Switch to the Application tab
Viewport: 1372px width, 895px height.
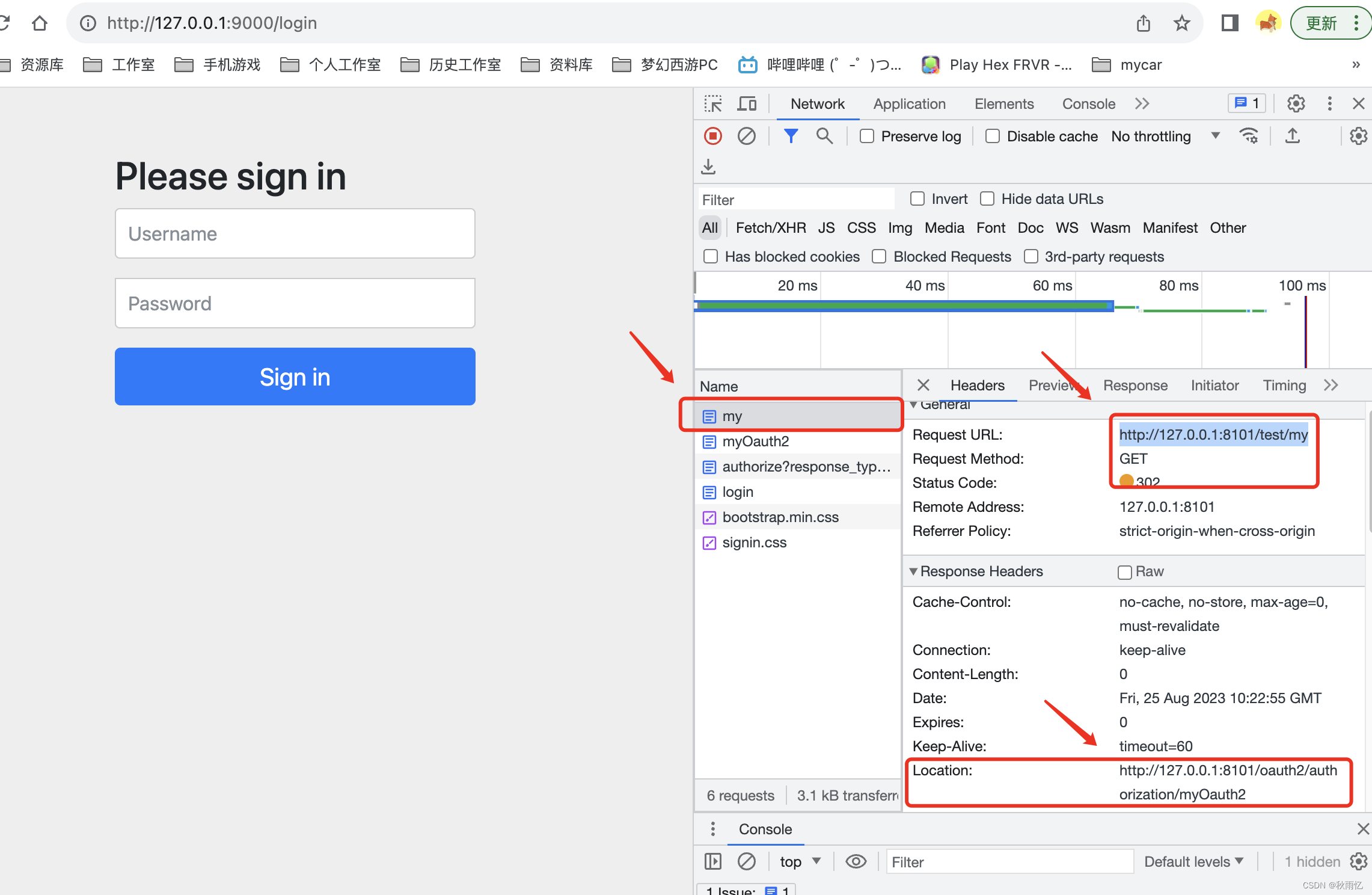pos(909,103)
